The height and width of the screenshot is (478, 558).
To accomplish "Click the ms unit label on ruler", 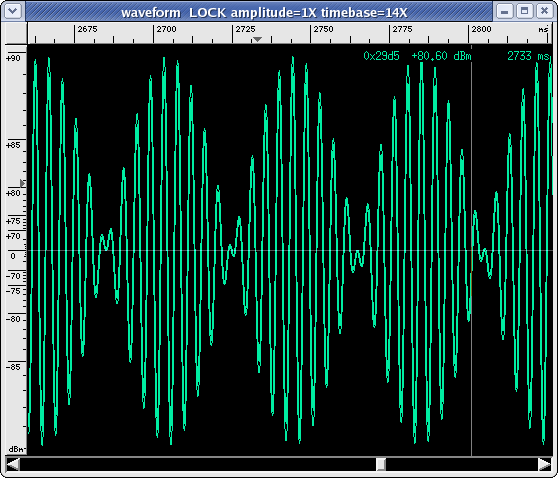I will [x=543, y=30].
